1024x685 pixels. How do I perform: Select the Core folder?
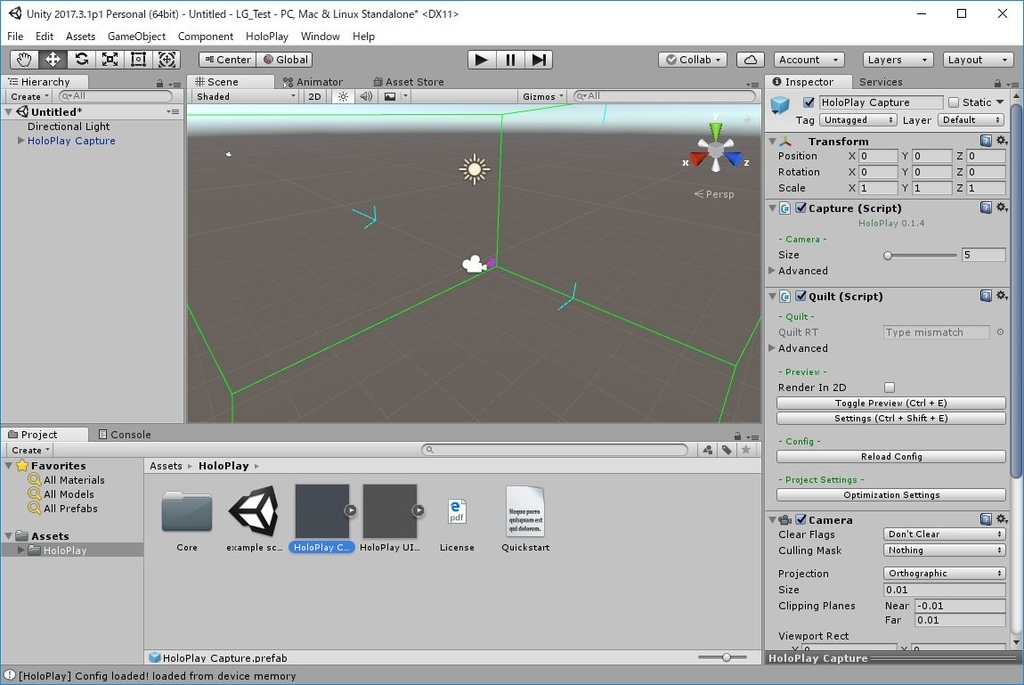coord(187,520)
